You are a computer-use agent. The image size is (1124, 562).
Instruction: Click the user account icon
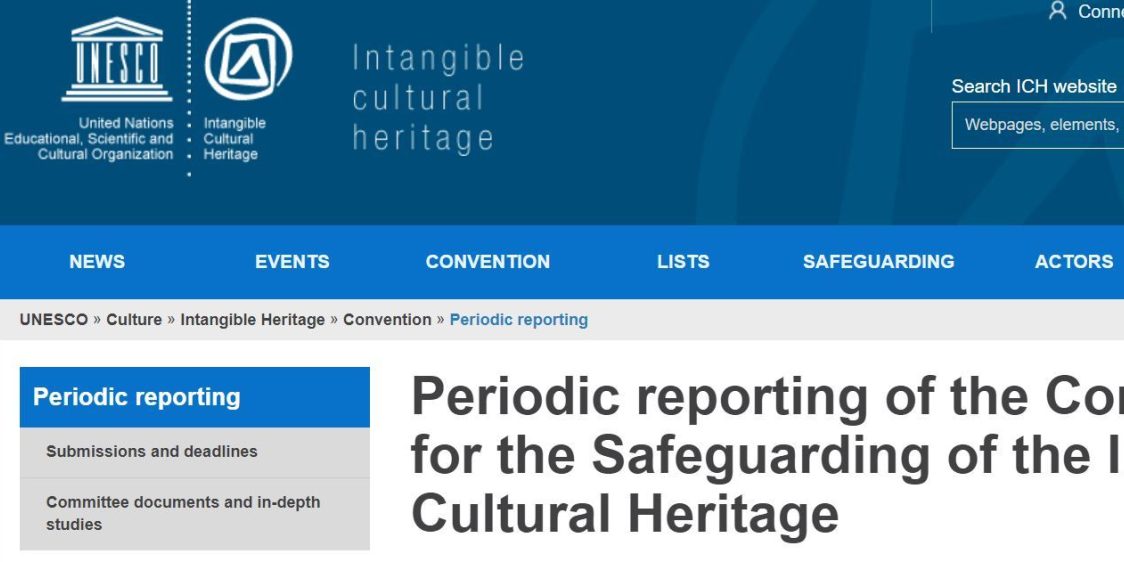tap(1057, 12)
